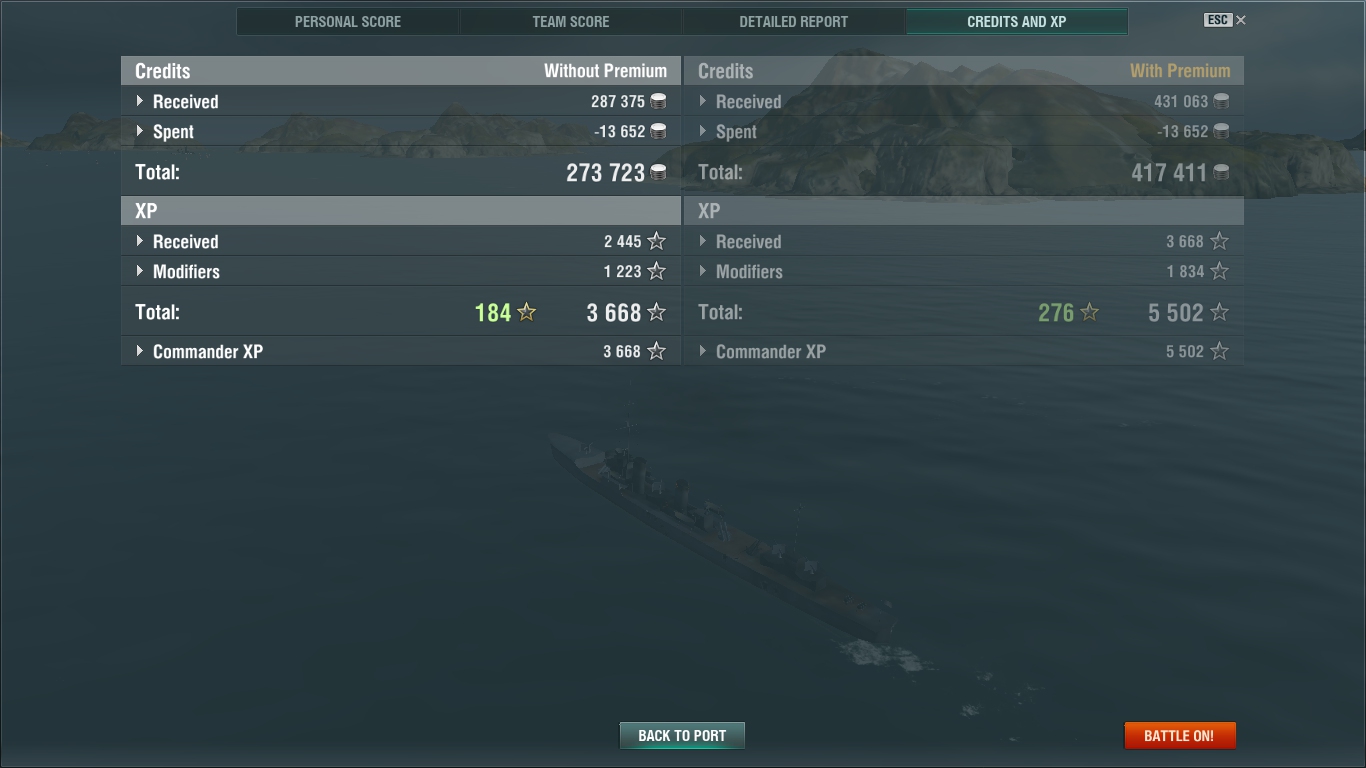This screenshot has height=768, width=1366.
Task: Click star icon beside premium 5 502 total
Action: point(1219,312)
